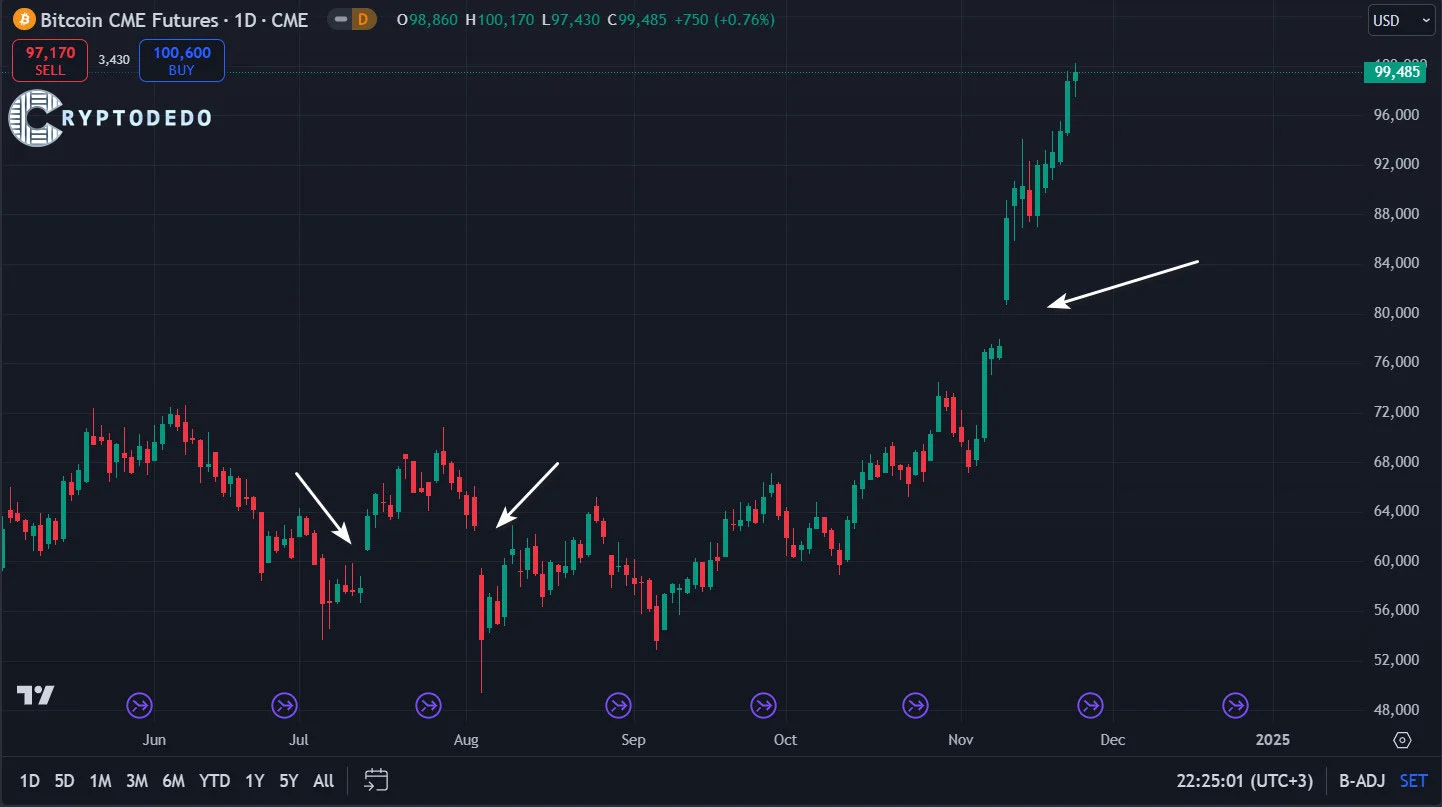
Task: Select the 1M date range
Action: (x=100, y=781)
